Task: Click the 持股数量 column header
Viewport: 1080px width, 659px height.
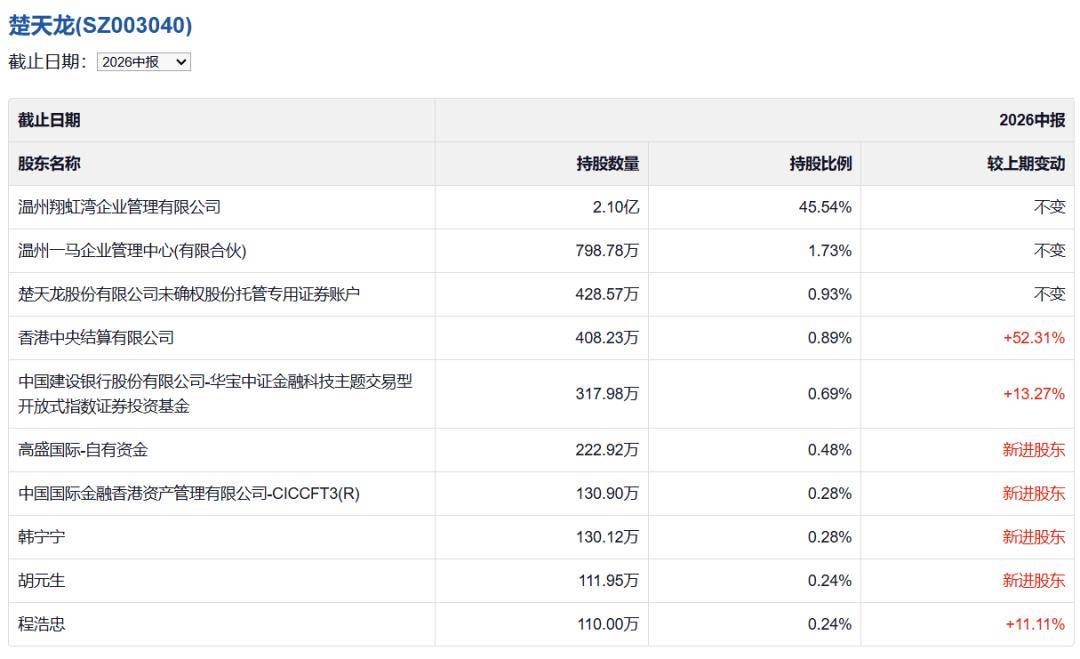Action: [x=608, y=164]
